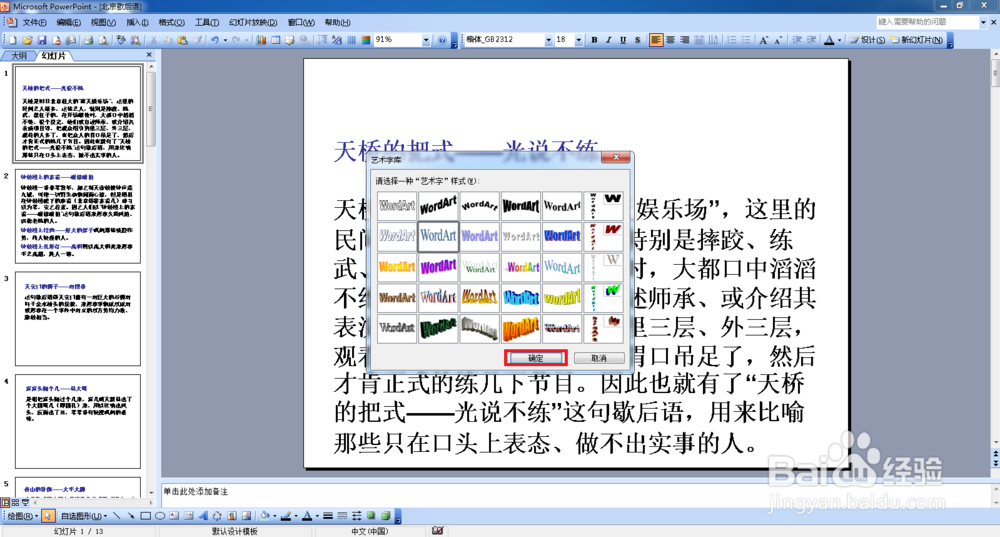
Task: Open the zoom percentage dropdown
Action: click(426, 40)
